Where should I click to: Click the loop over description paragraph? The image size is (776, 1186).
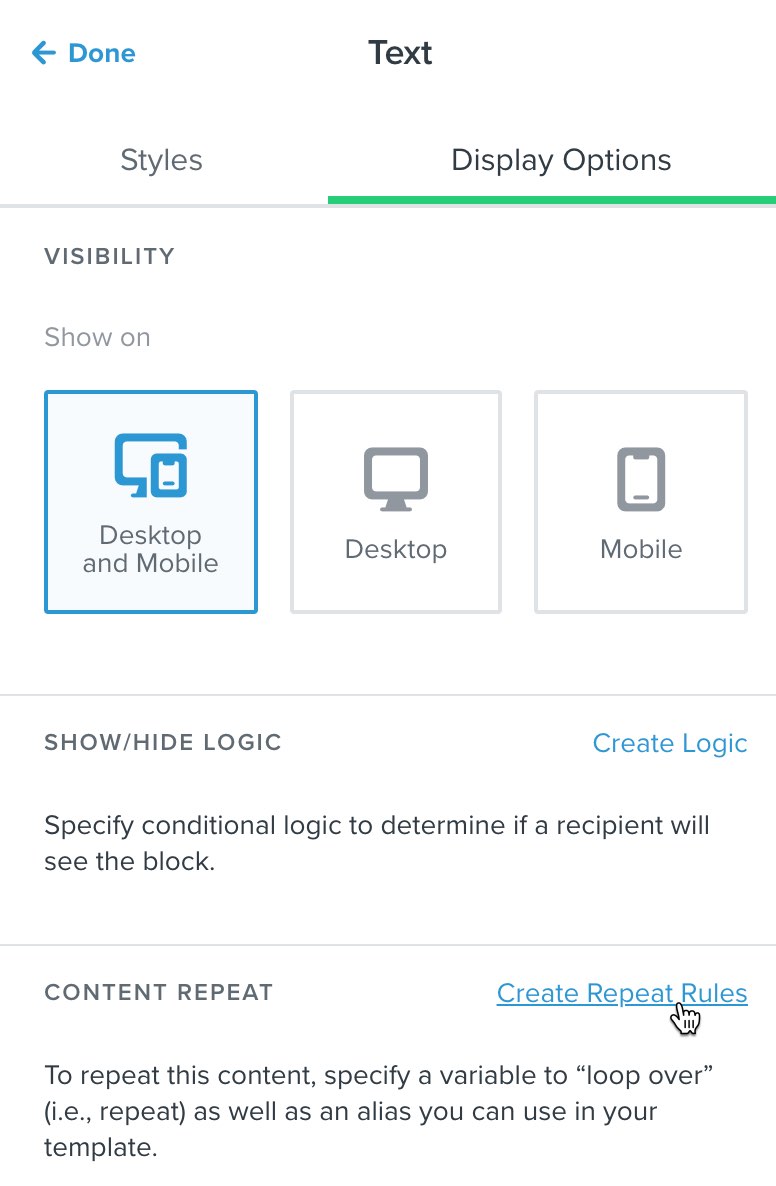click(379, 1111)
